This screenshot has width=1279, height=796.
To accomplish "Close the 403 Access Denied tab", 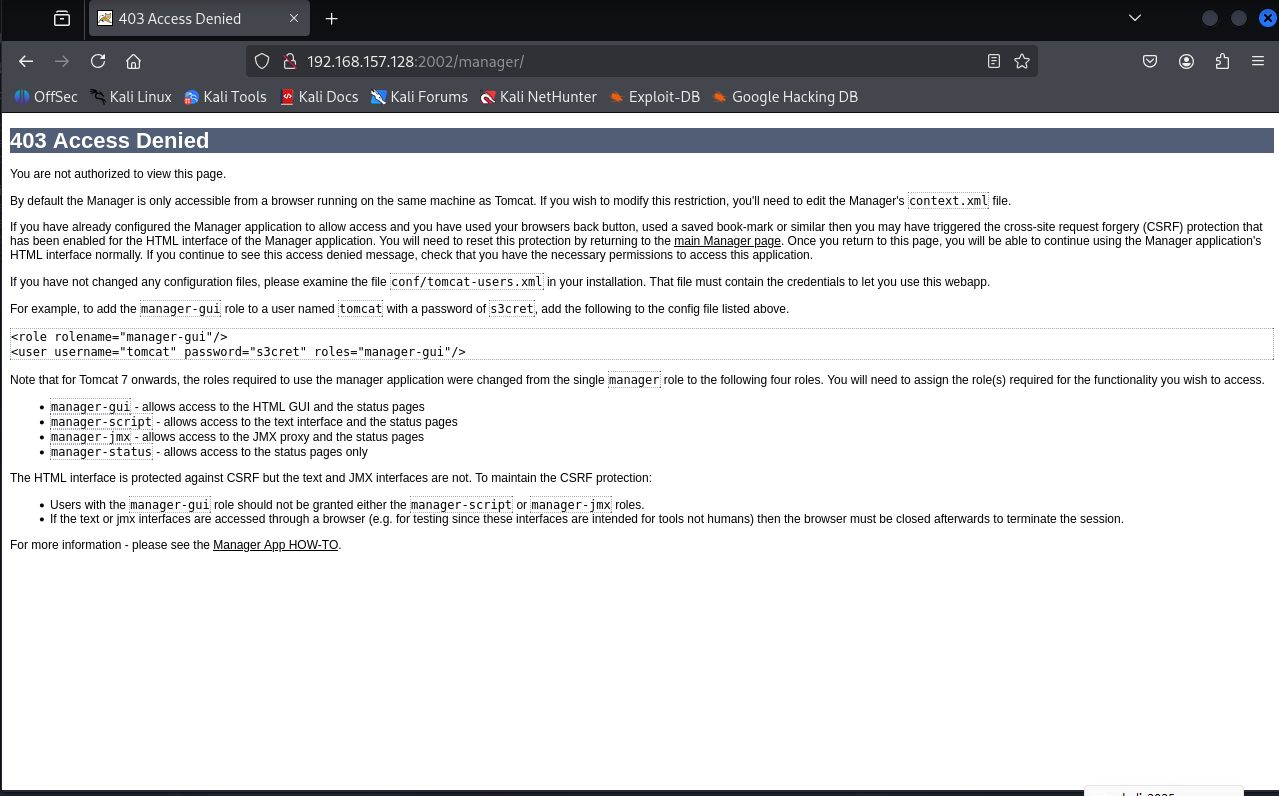I will (x=294, y=18).
